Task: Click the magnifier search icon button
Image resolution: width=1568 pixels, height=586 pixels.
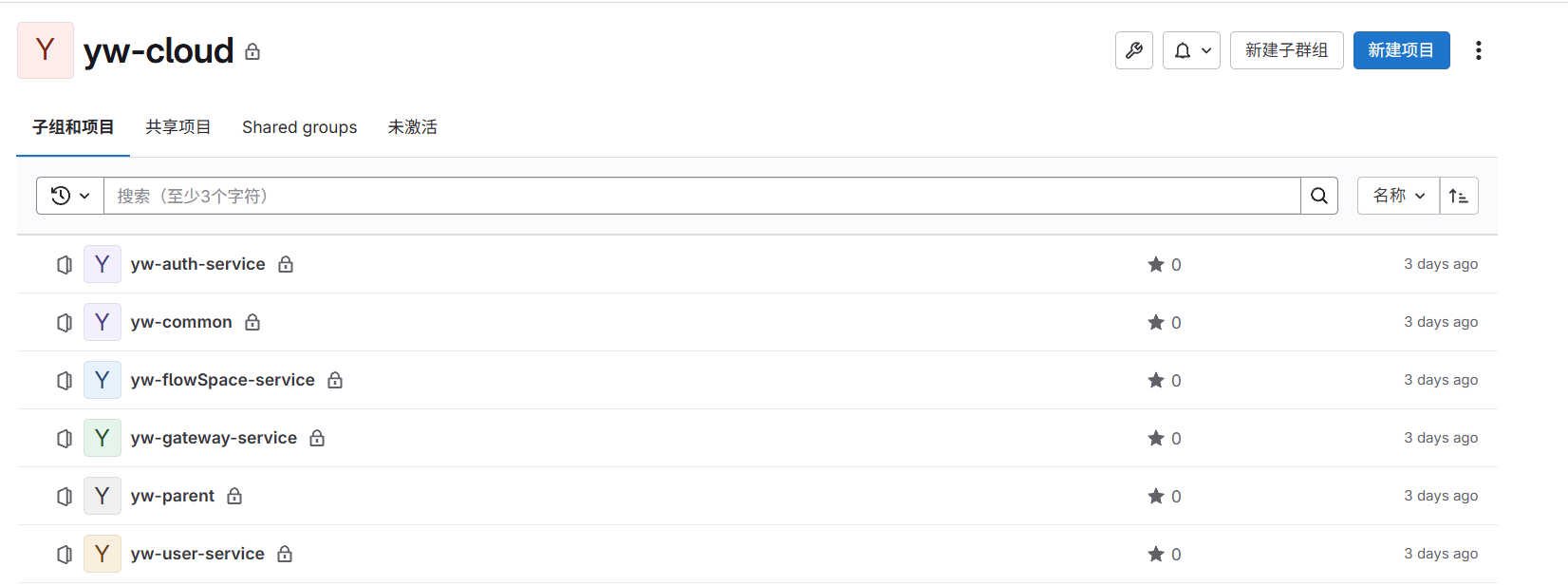Action: tap(1319, 196)
